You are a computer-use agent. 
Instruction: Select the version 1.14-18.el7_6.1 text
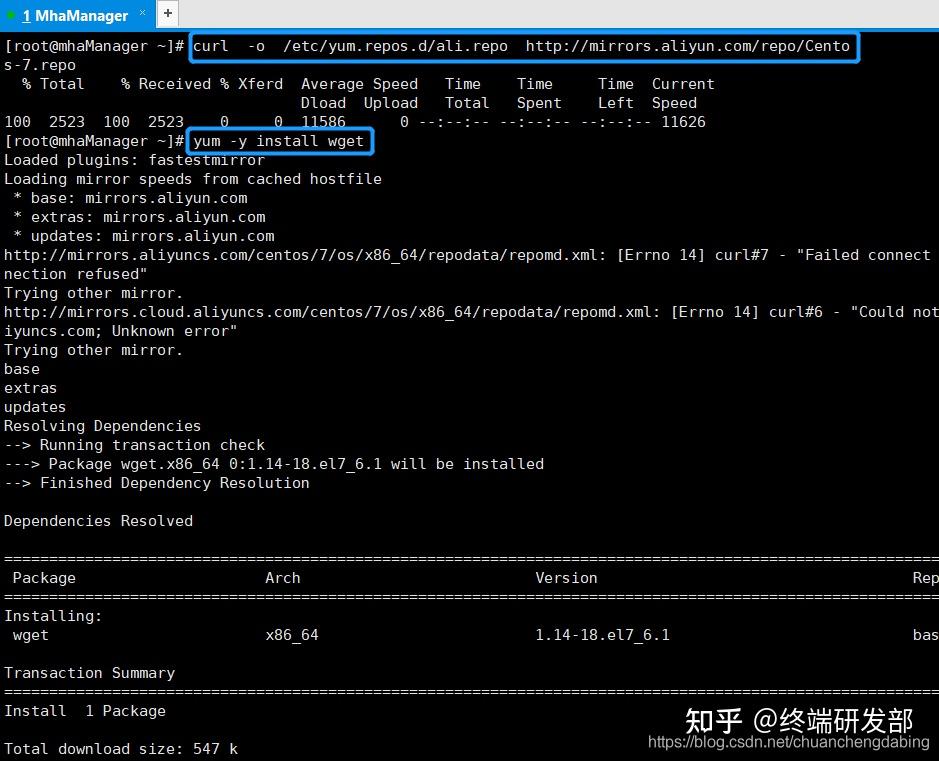(x=603, y=635)
